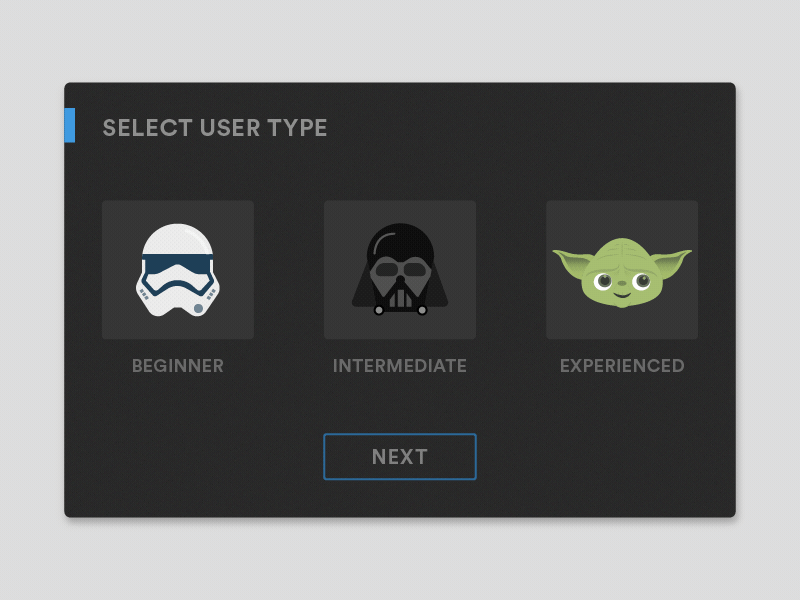Viewport: 800px width, 600px height.
Task: Click Yoda's left eye
Action: point(604,280)
